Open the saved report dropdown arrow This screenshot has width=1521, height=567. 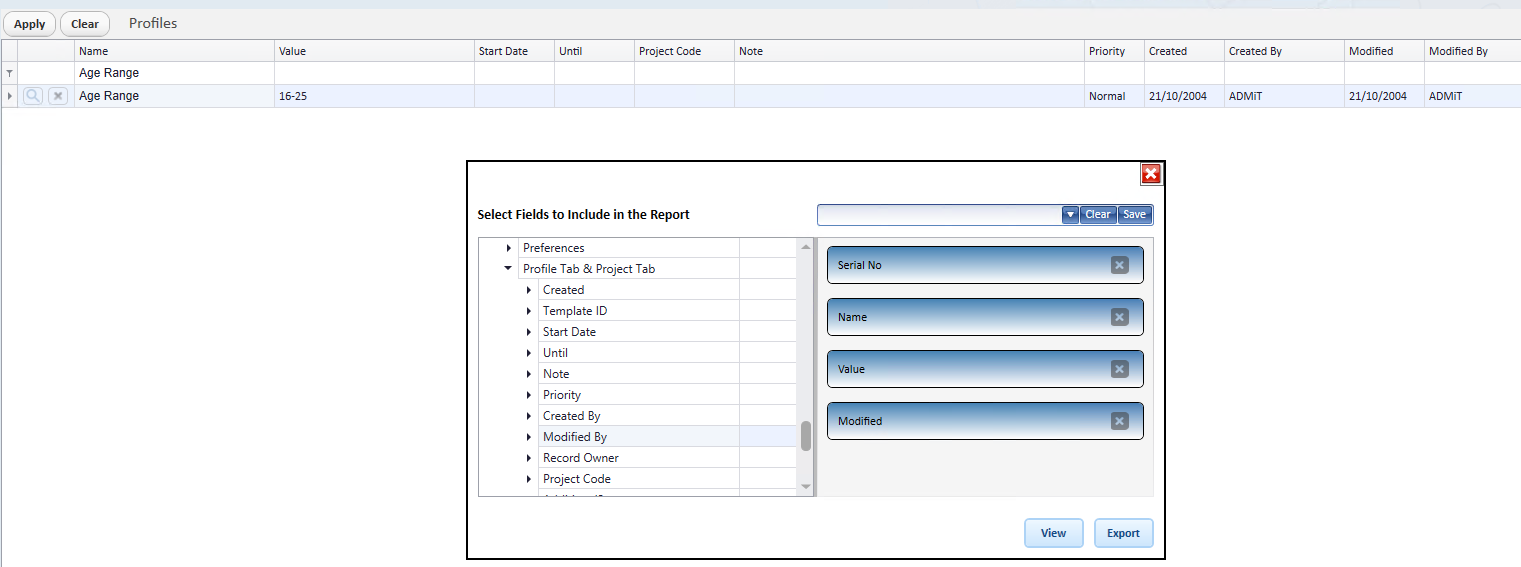(x=1070, y=214)
